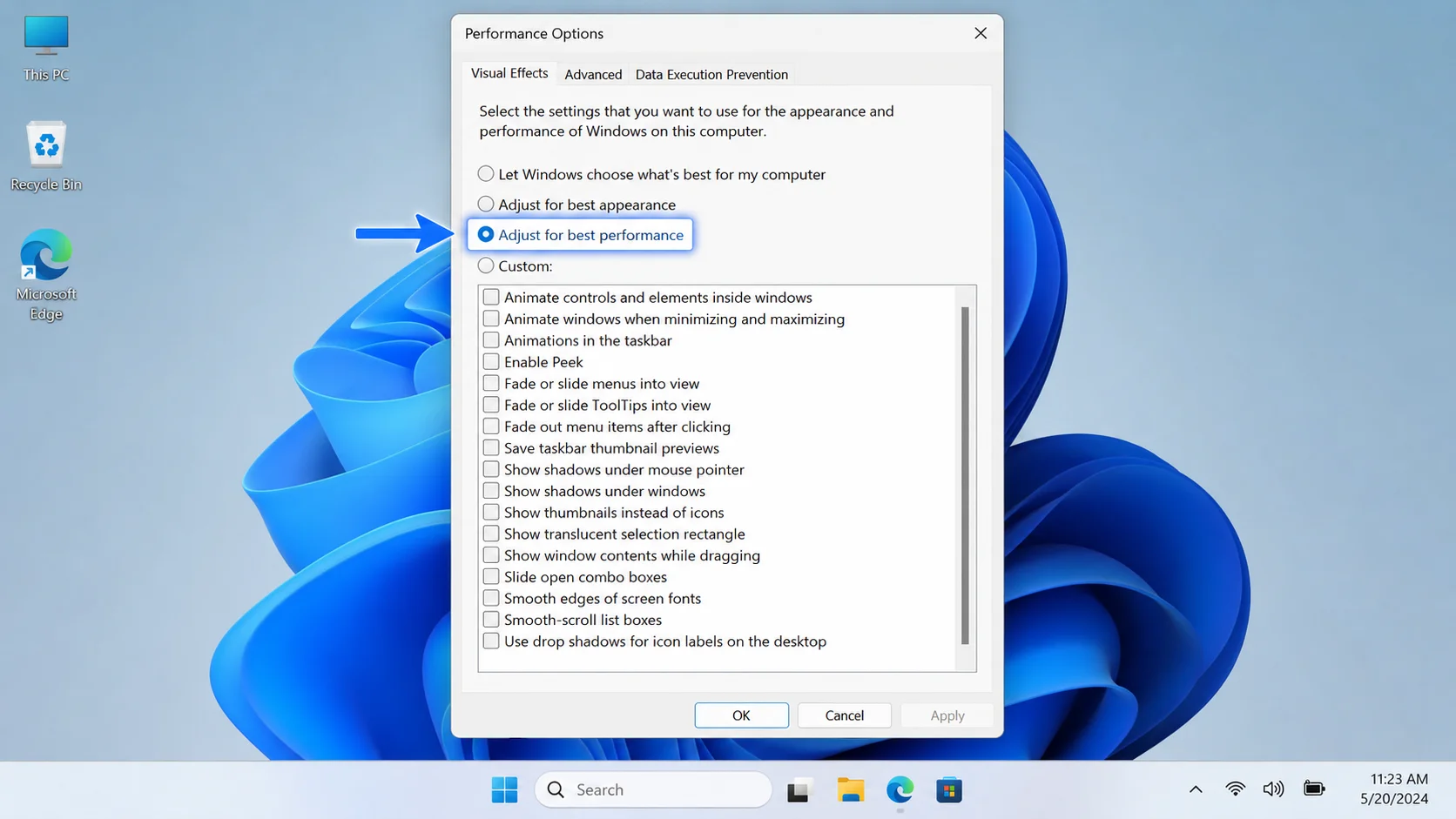This screenshot has width=1456, height=819.
Task: Select Adjust for best appearance
Action: (576, 205)
